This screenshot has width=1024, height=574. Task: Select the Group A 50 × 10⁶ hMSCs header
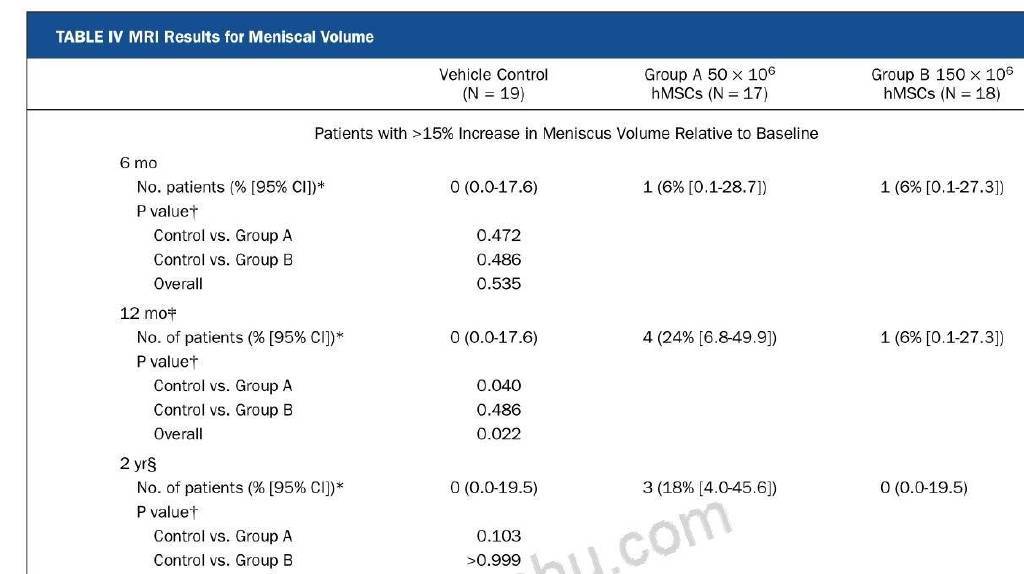(709, 84)
